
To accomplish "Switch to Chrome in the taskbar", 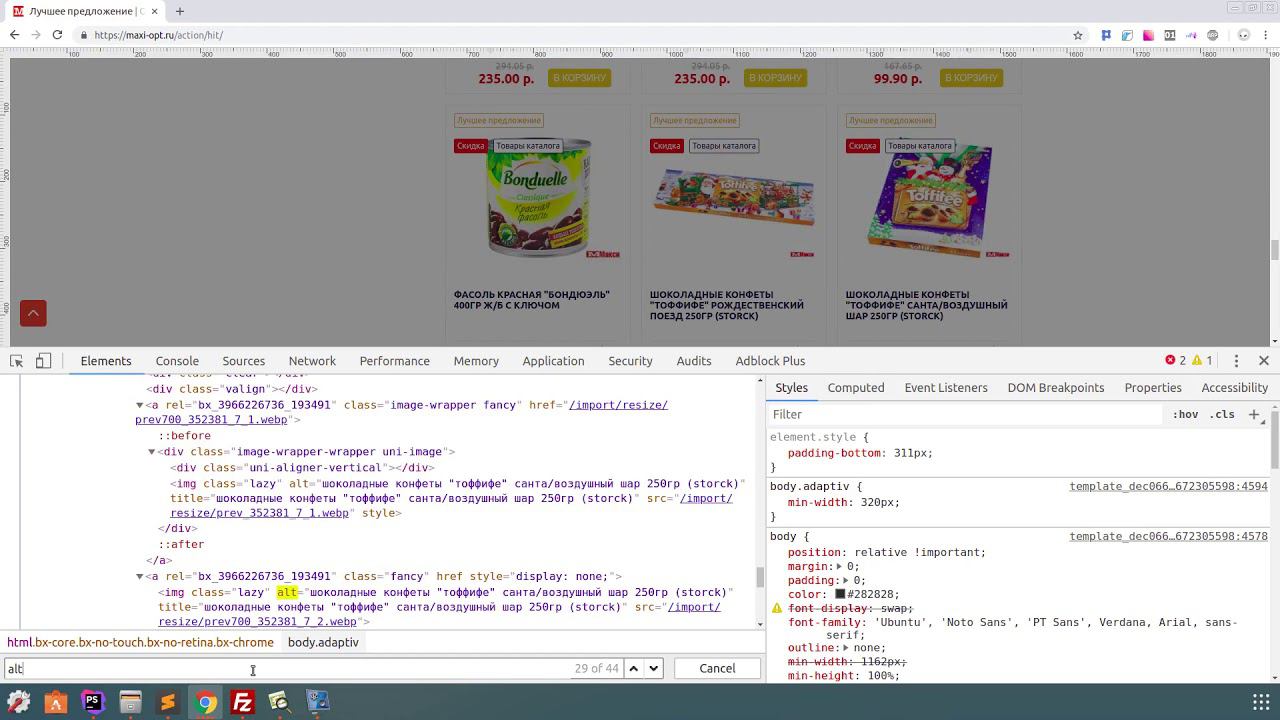I will point(205,702).
